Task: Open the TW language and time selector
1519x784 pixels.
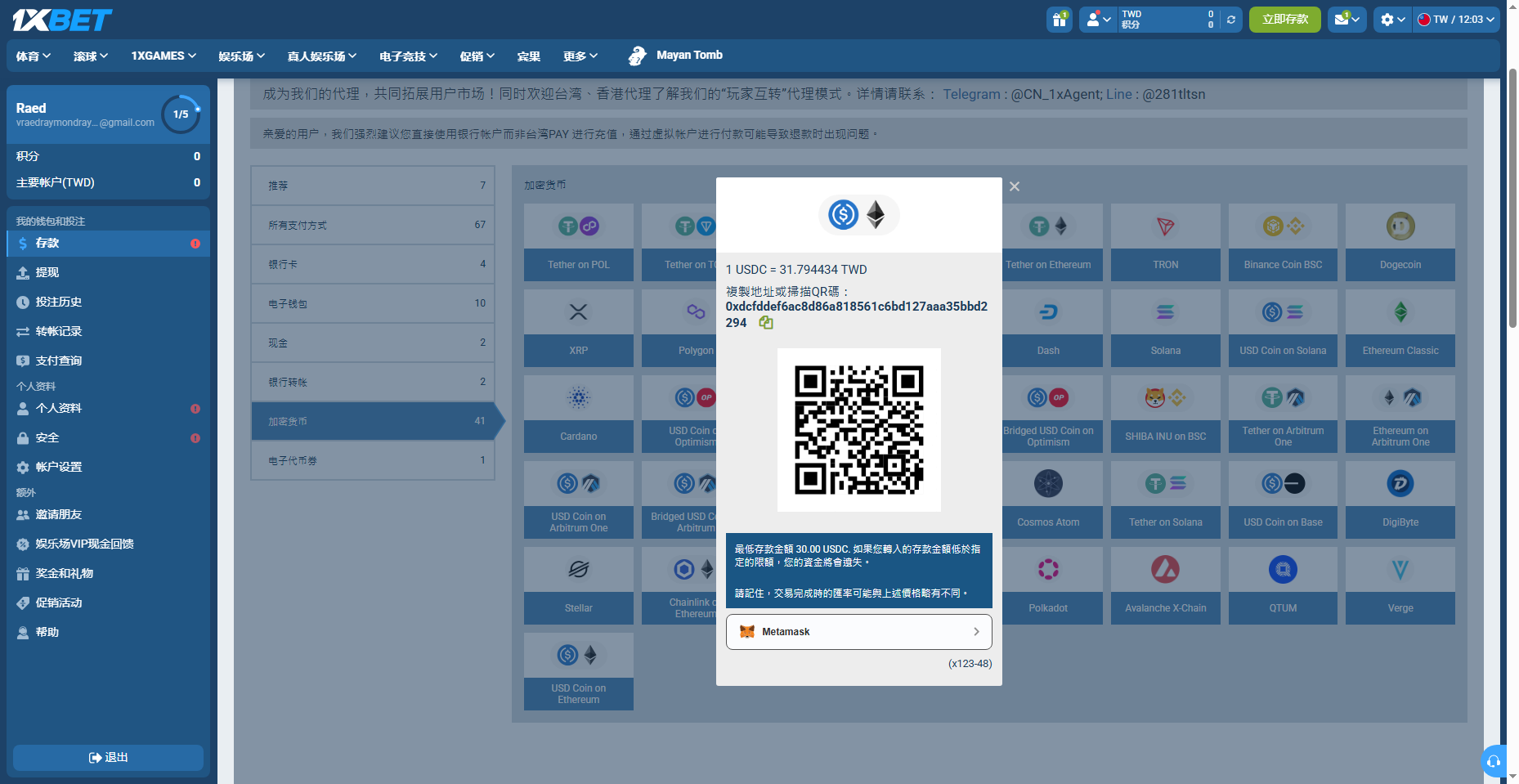Action: pos(1456,20)
